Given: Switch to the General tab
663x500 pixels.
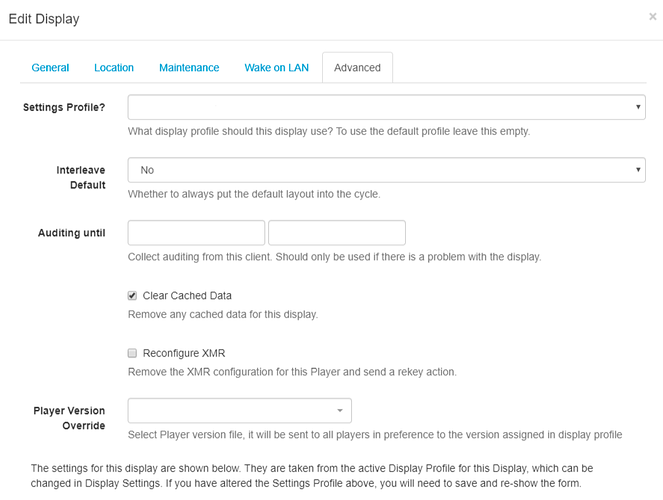Looking at the screenshot, I should tap(50, 68).
